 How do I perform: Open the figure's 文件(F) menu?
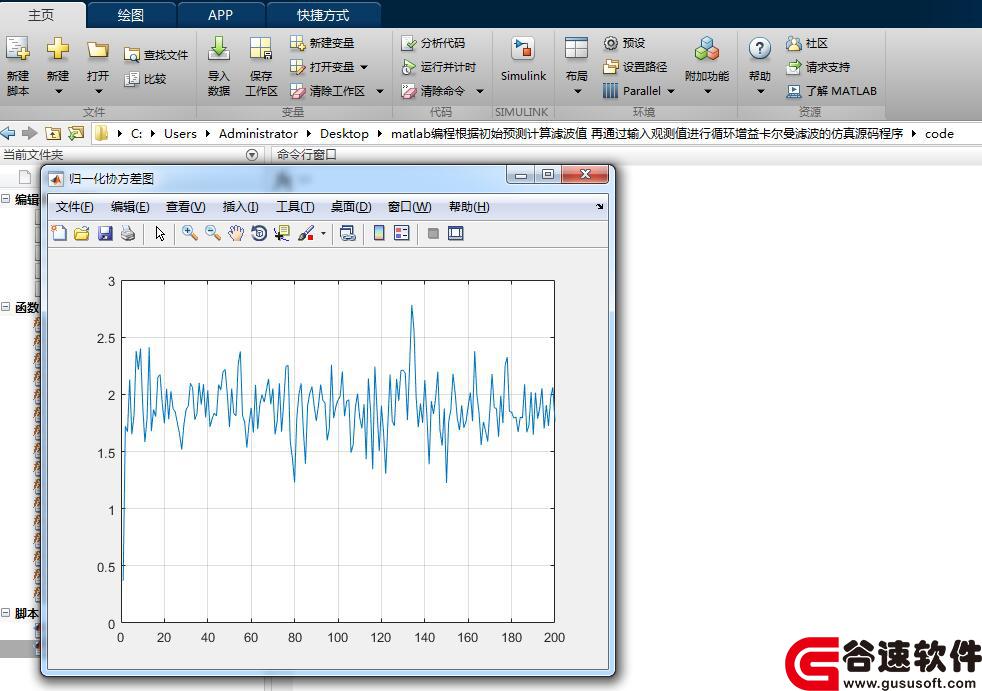[75, 207]
